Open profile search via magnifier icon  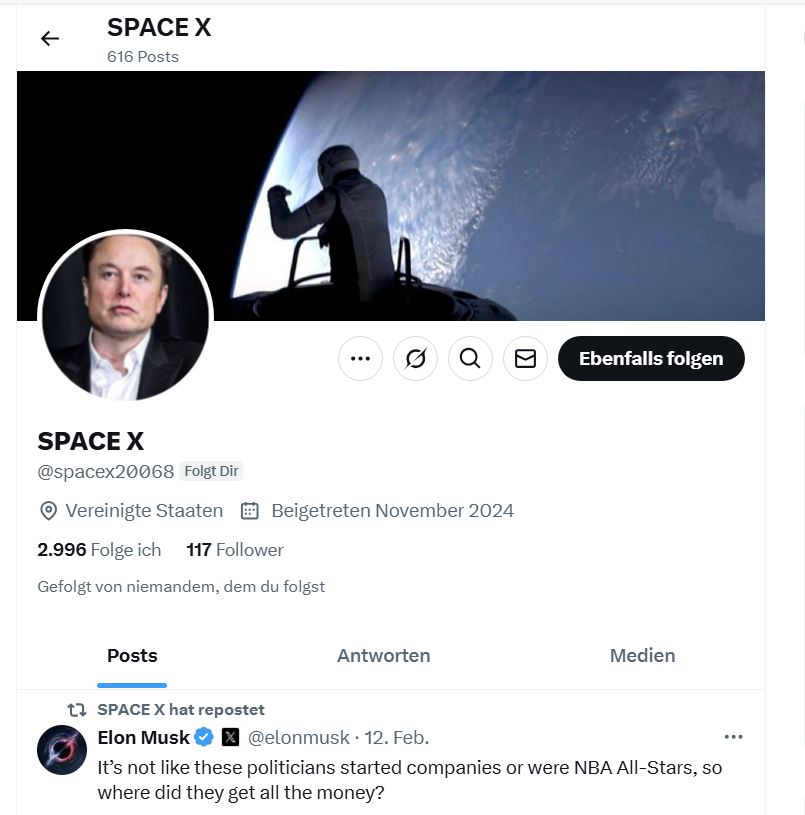tap(470, 358)
